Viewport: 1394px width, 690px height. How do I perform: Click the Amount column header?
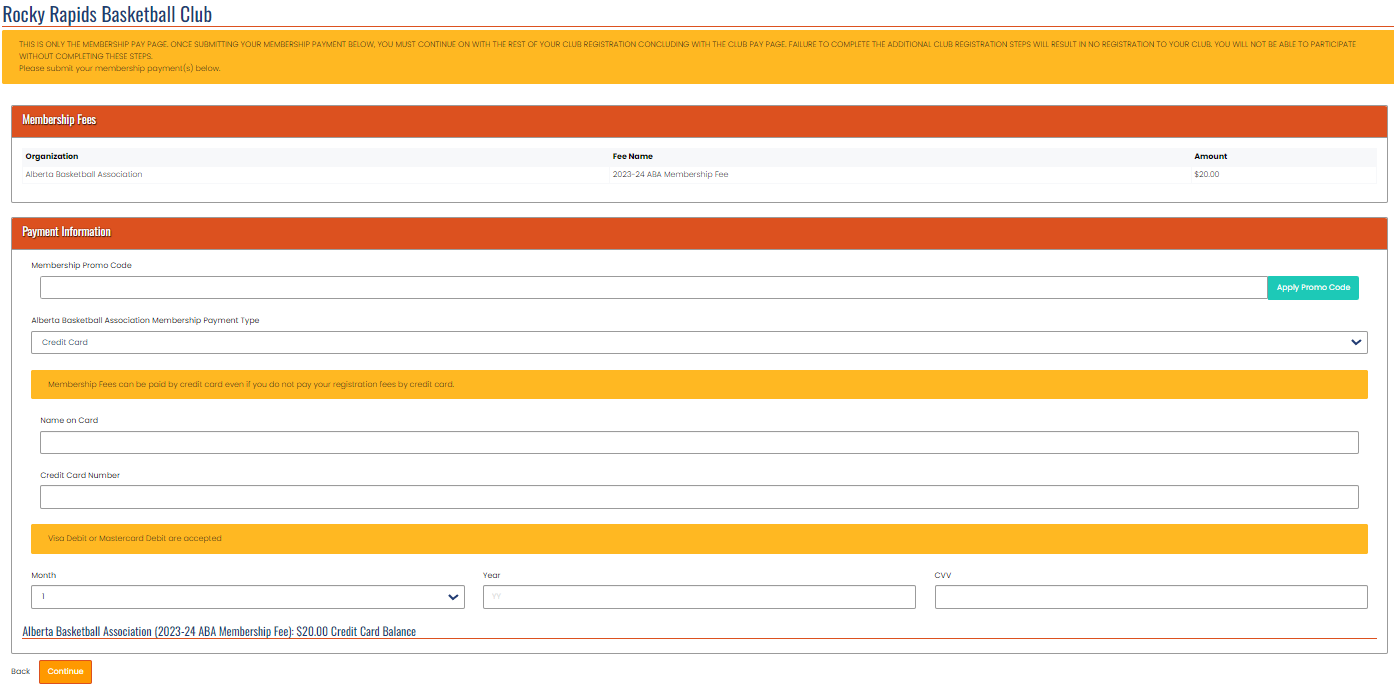1210,156
